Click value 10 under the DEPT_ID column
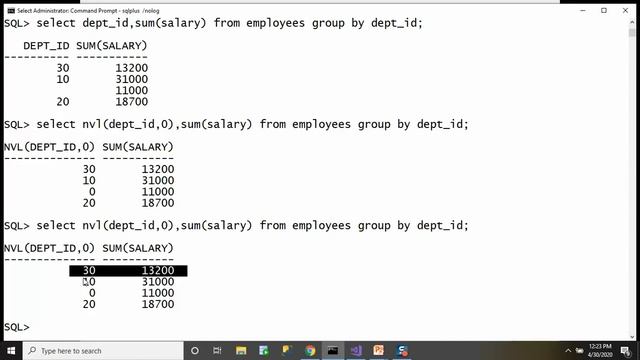Screen dimensions: 640x360 click(63, 79)
